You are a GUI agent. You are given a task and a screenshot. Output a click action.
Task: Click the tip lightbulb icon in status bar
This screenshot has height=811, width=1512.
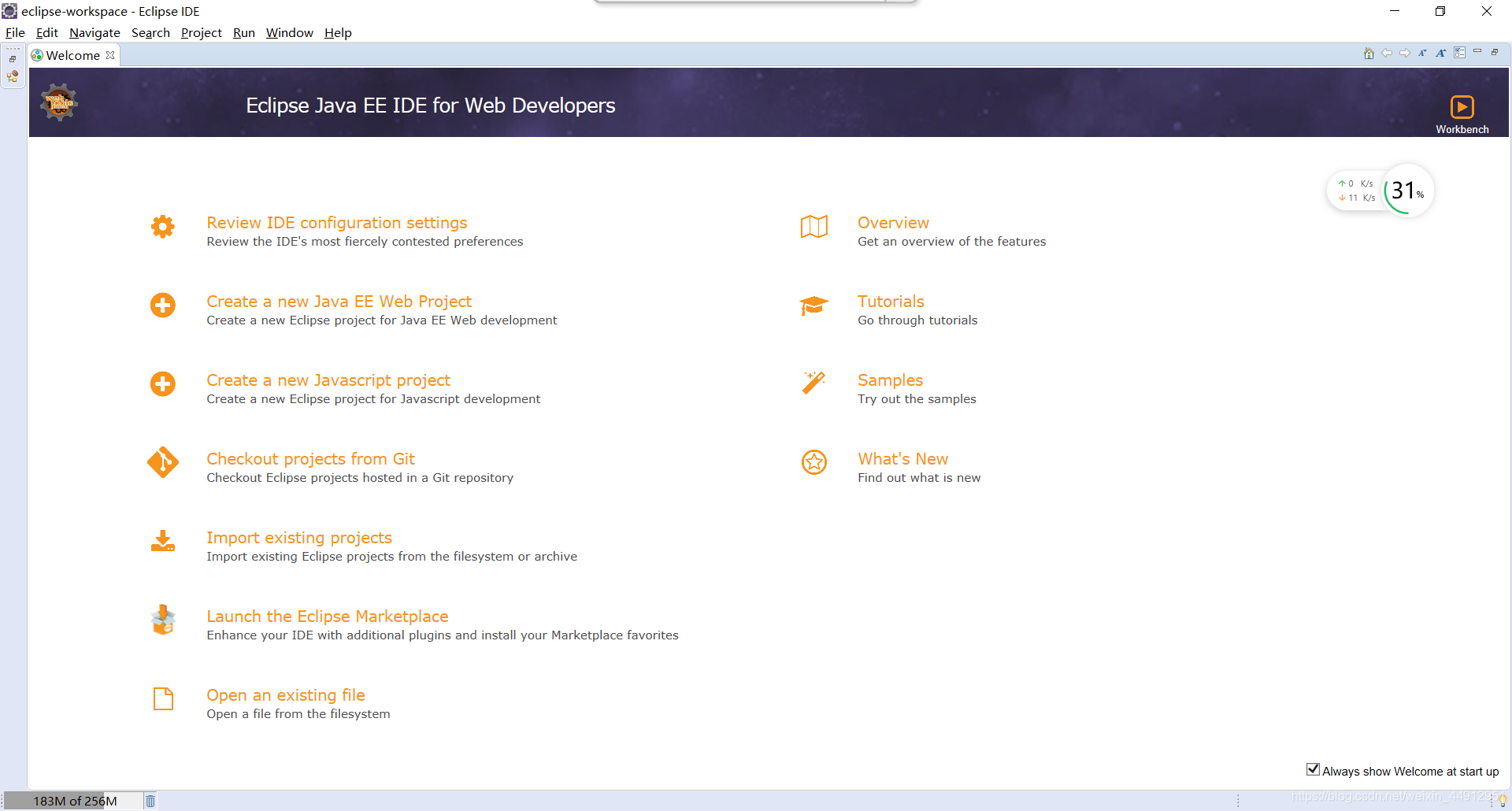[x=1502, y=800]
